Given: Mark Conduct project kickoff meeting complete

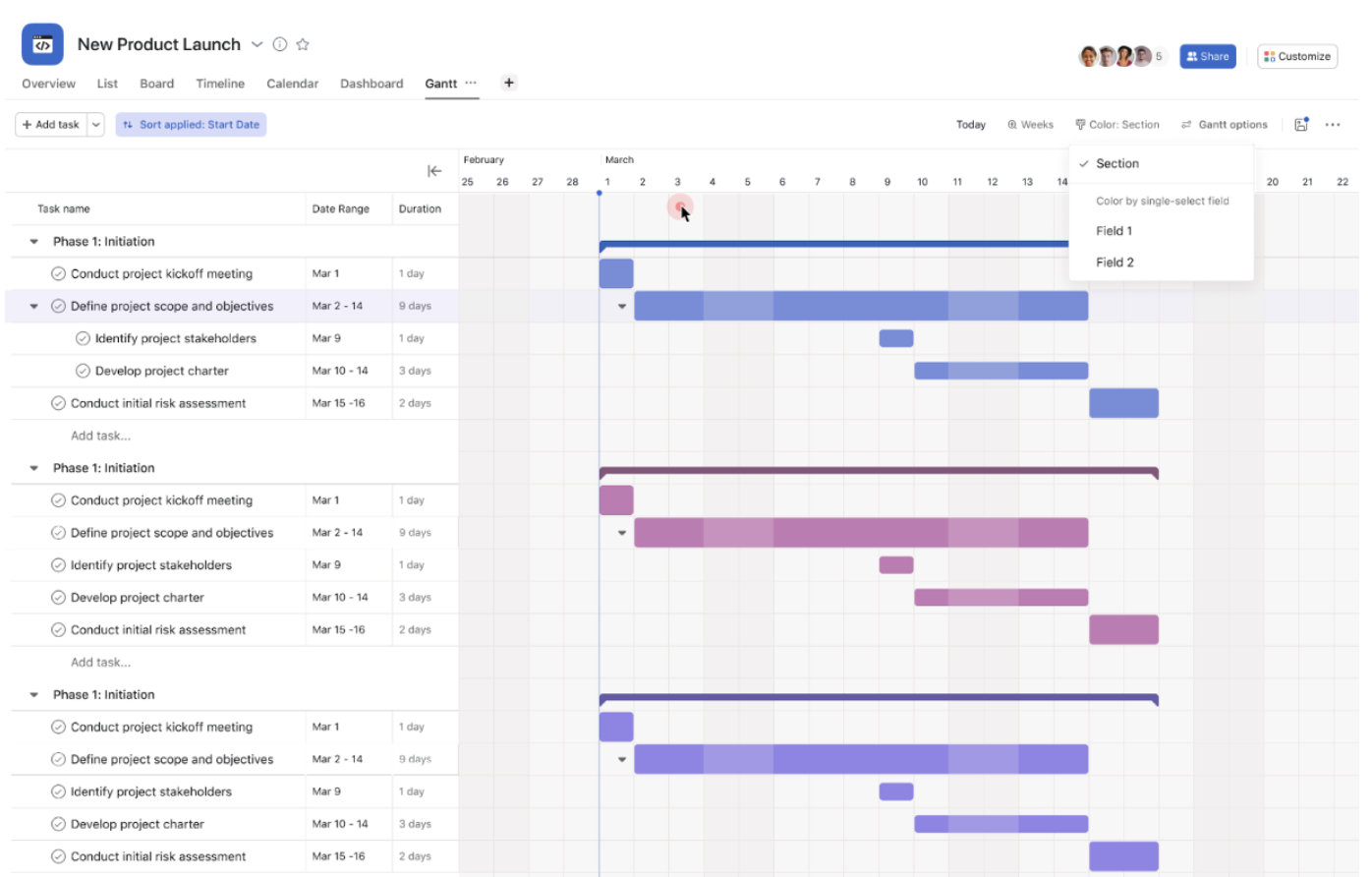Looking at the screenshot, I should point(58,273).
